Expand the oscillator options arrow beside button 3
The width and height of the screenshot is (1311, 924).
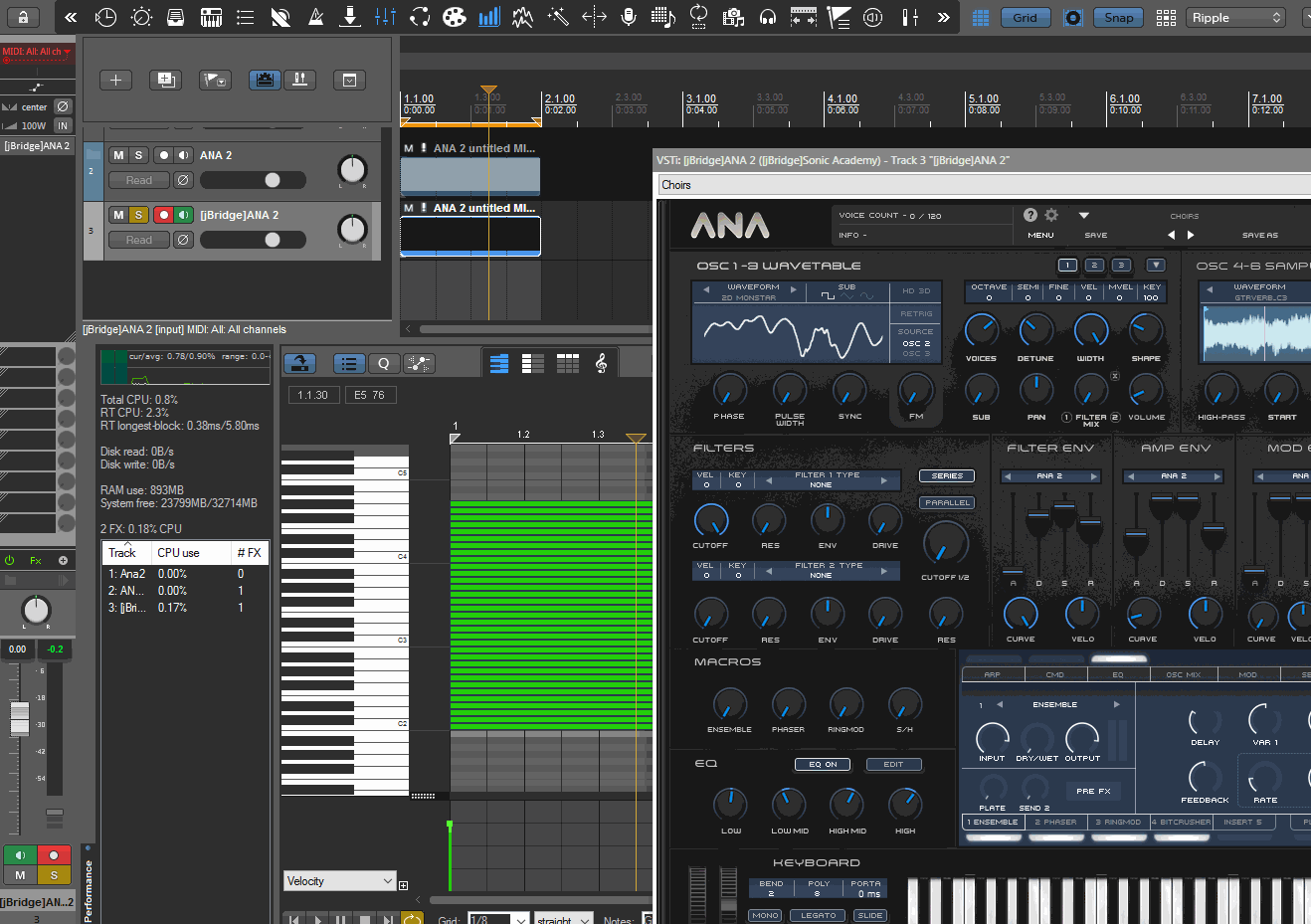pos(1155,266)
